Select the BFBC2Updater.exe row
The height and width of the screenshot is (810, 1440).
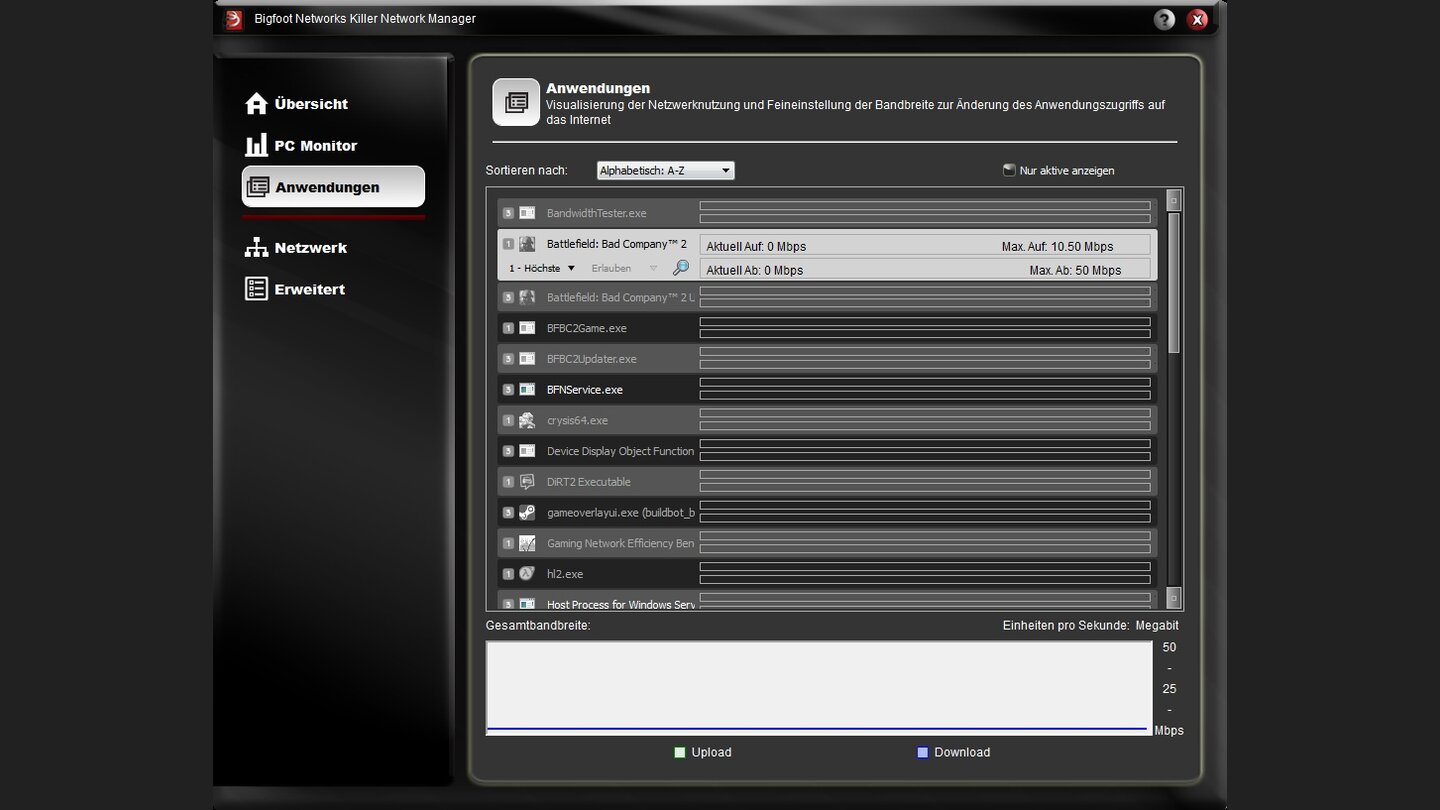tap(827, 359)
